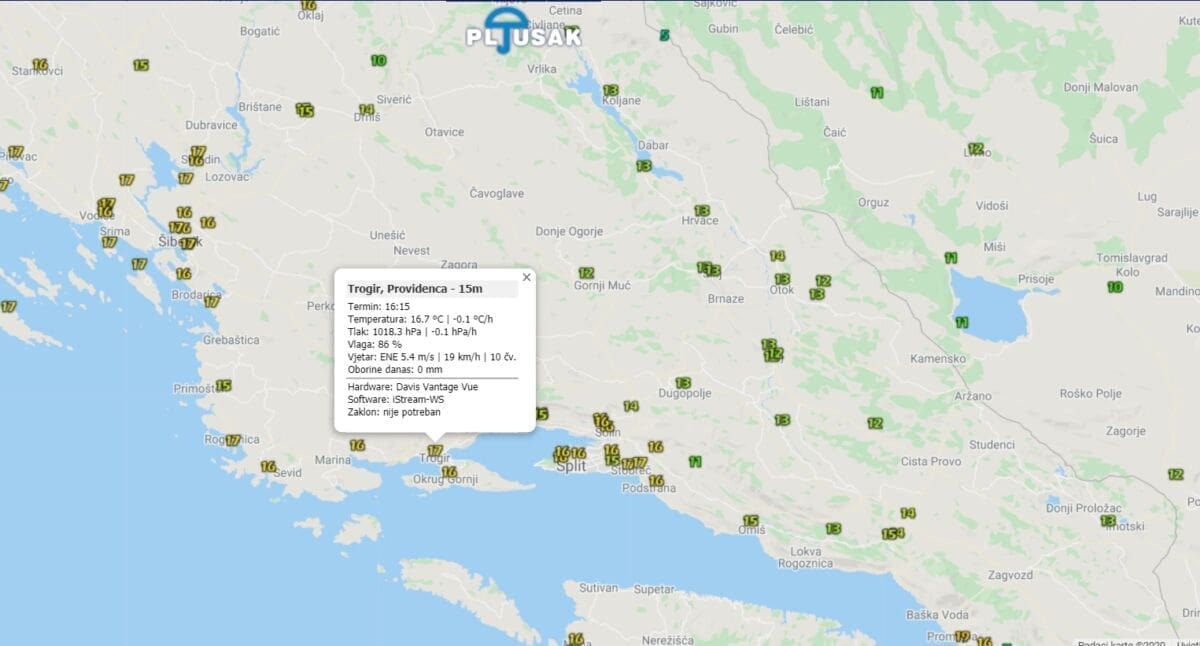Select the 15 marker at Primošten
Viewport: 1200px width, 646px height.
pos(223,386)
